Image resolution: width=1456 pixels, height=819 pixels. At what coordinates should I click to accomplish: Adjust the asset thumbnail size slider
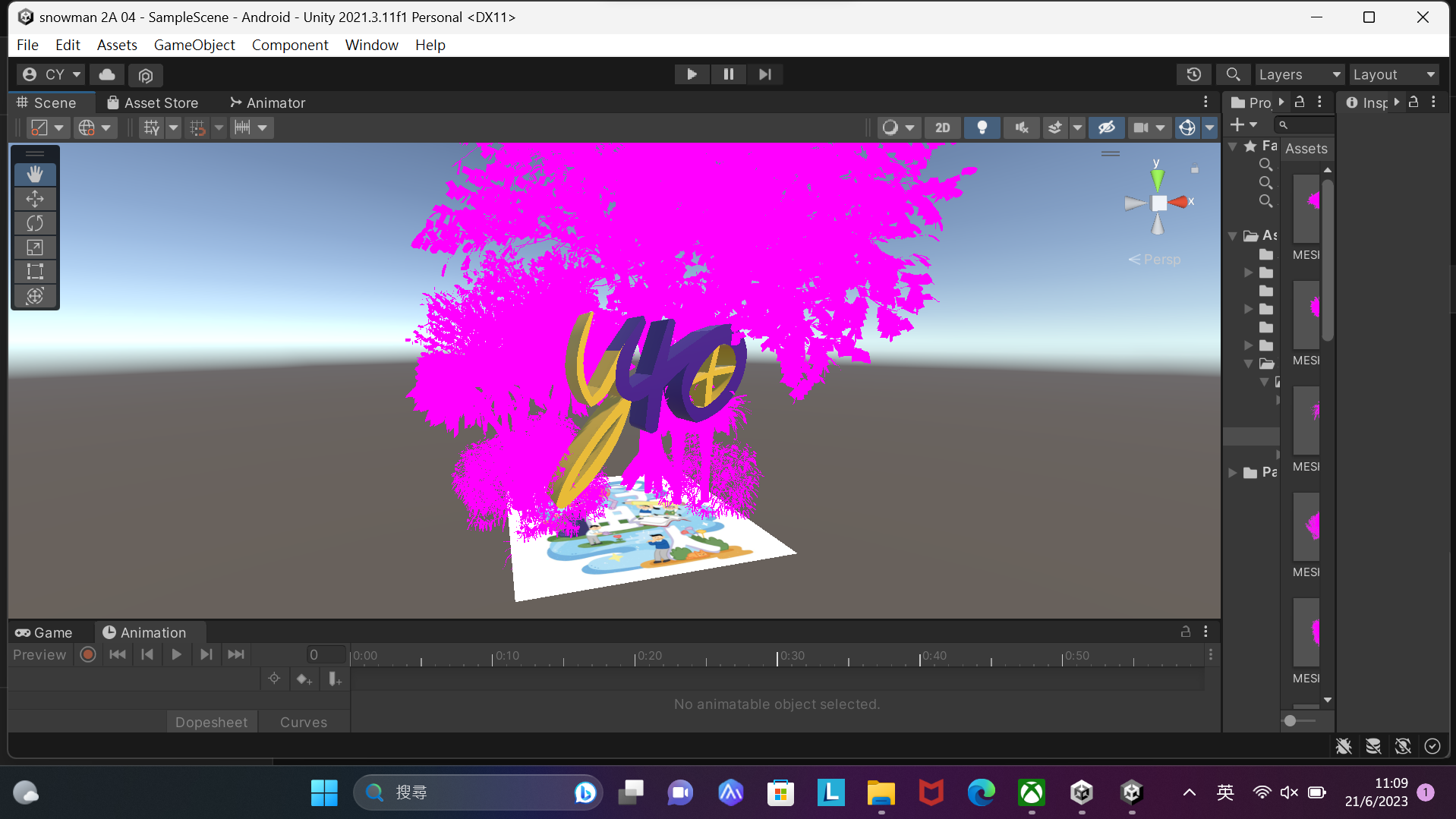pyautogui.click(x=1290, y=721)
